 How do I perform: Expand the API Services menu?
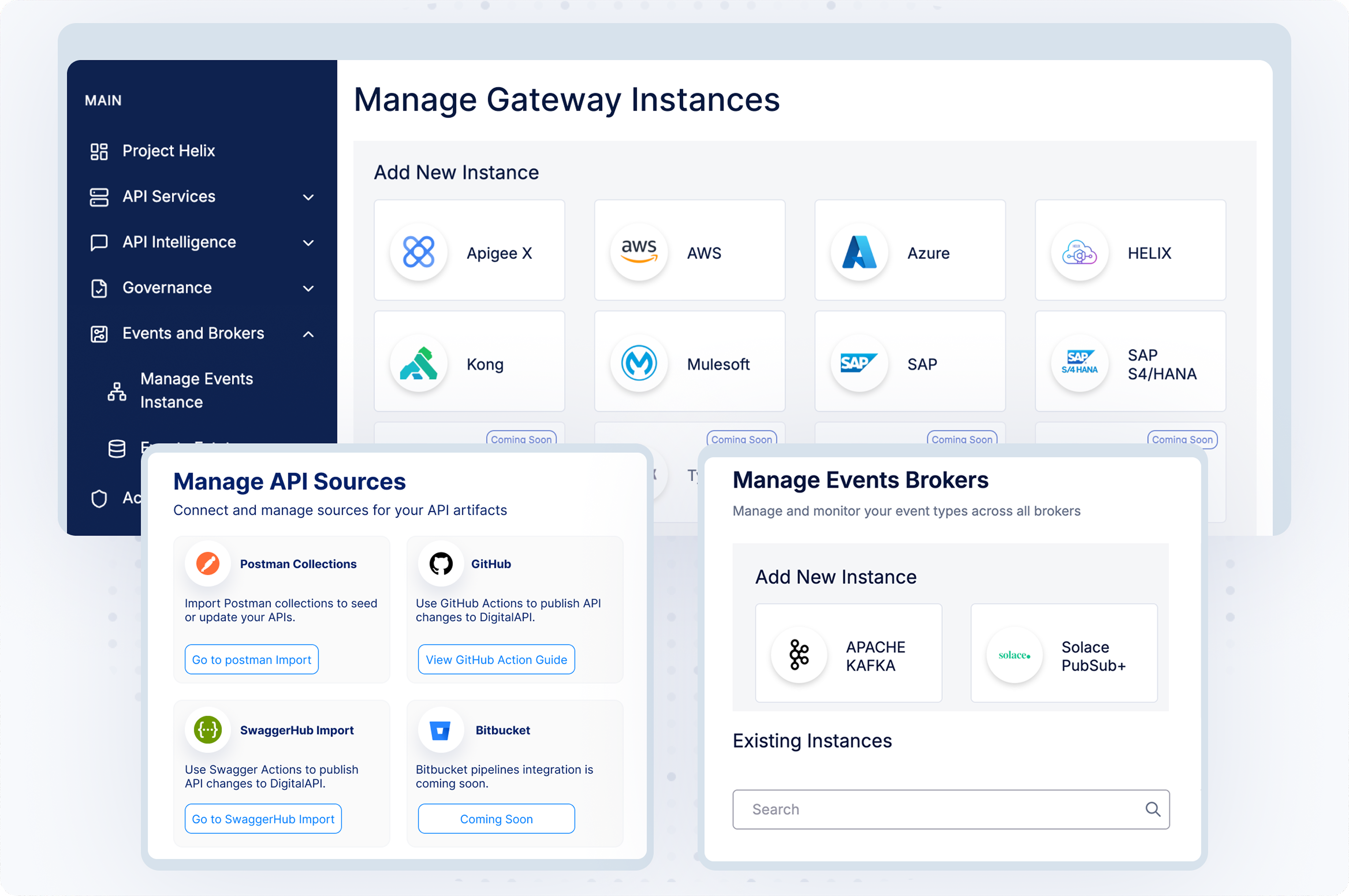308,197
